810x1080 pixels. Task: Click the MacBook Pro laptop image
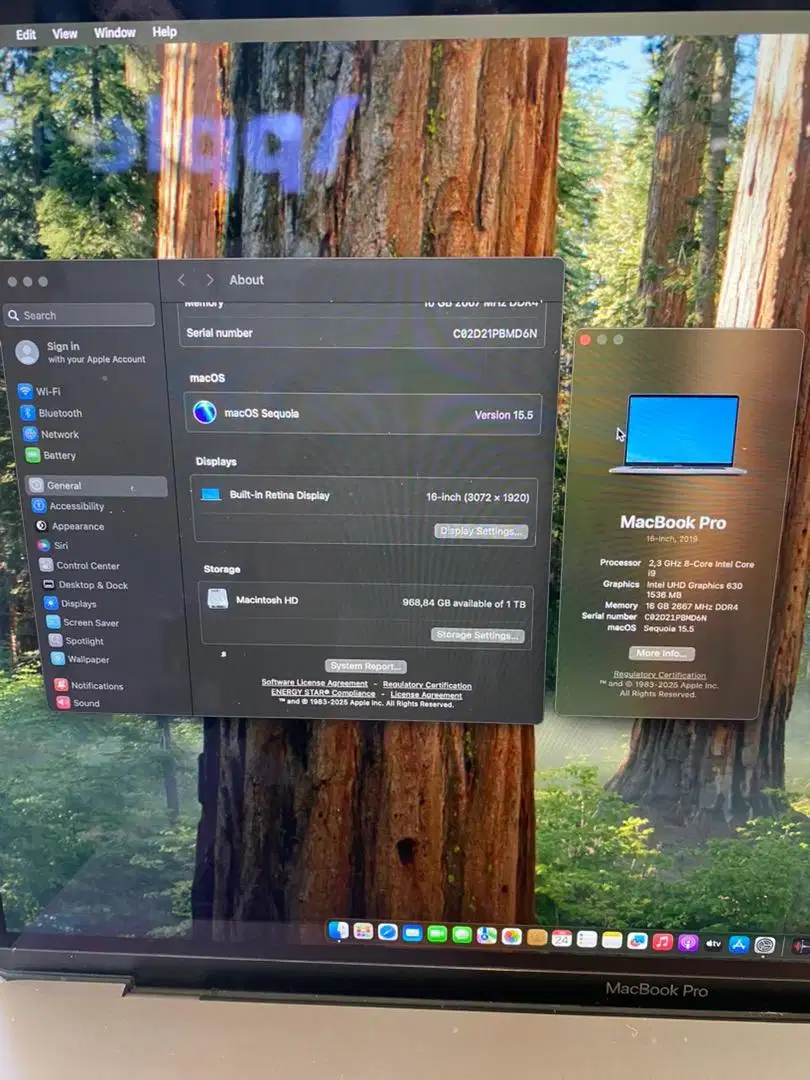coord(679,434)
